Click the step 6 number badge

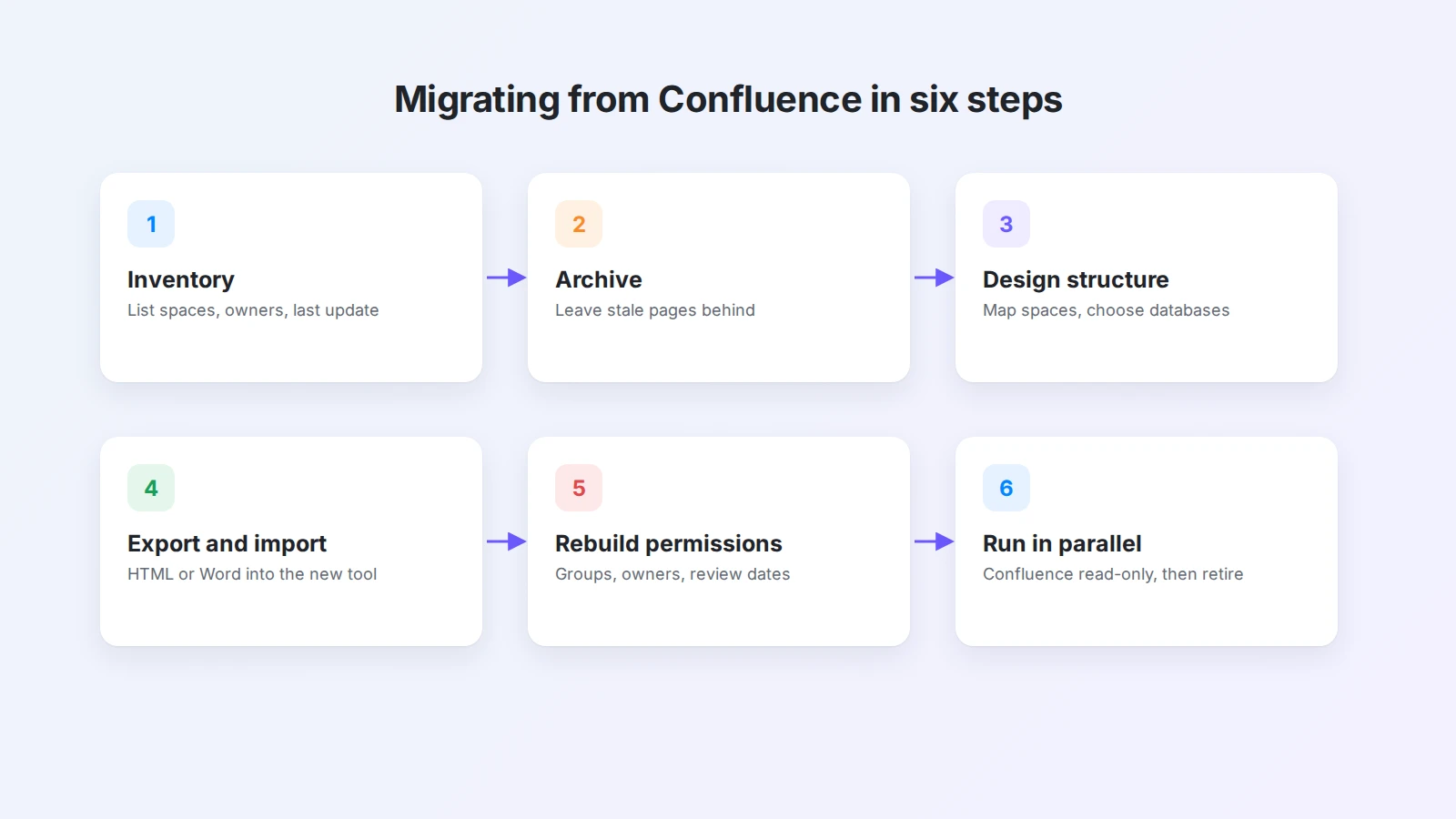pyautogui.click(x=1006, y=488)
